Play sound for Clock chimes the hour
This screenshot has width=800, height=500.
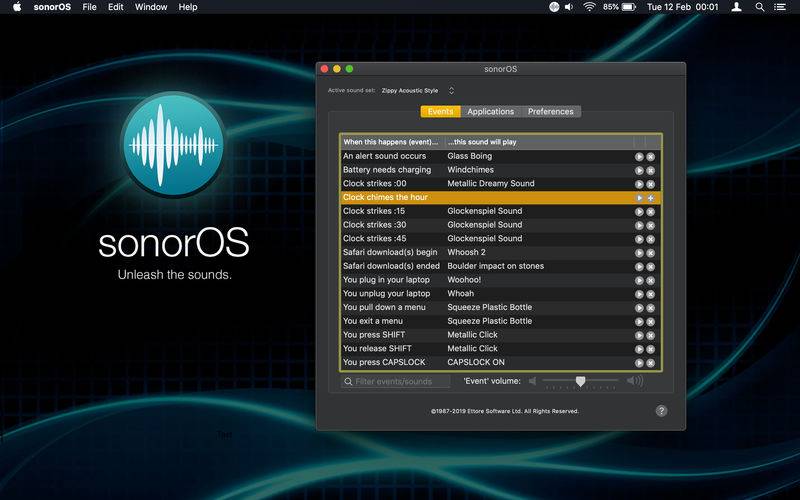(x=639, y=198)
